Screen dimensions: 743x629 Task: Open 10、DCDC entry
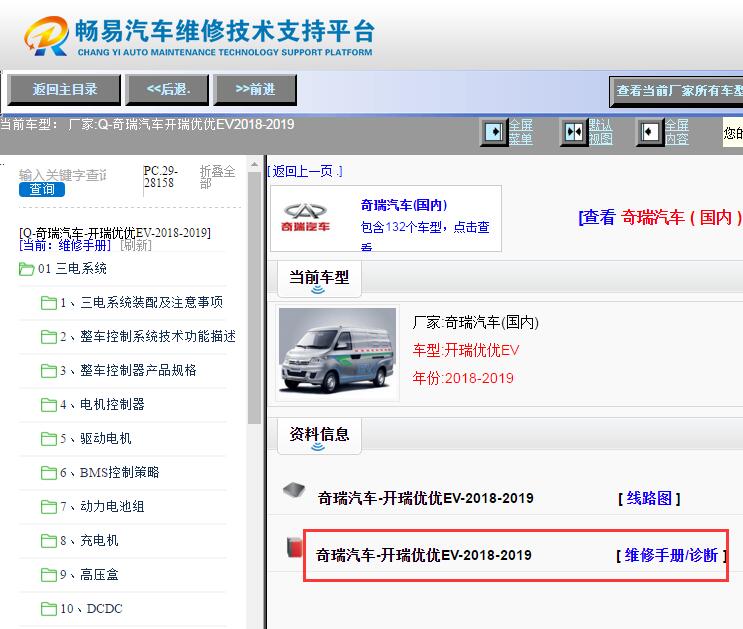[x=91, y=609]
